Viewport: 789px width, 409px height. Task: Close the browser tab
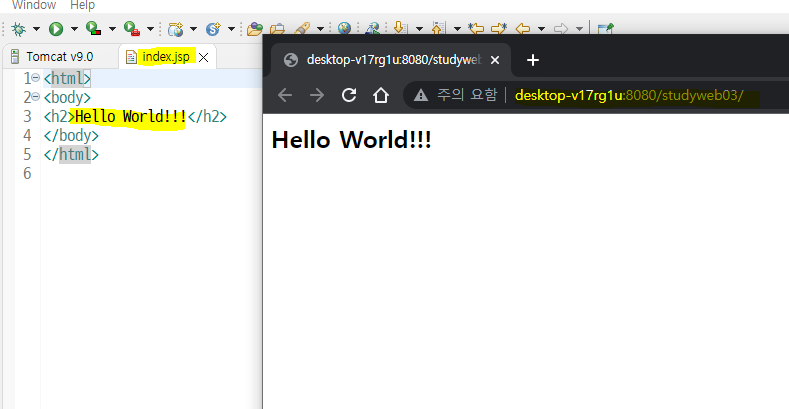[x=495, y=60]
